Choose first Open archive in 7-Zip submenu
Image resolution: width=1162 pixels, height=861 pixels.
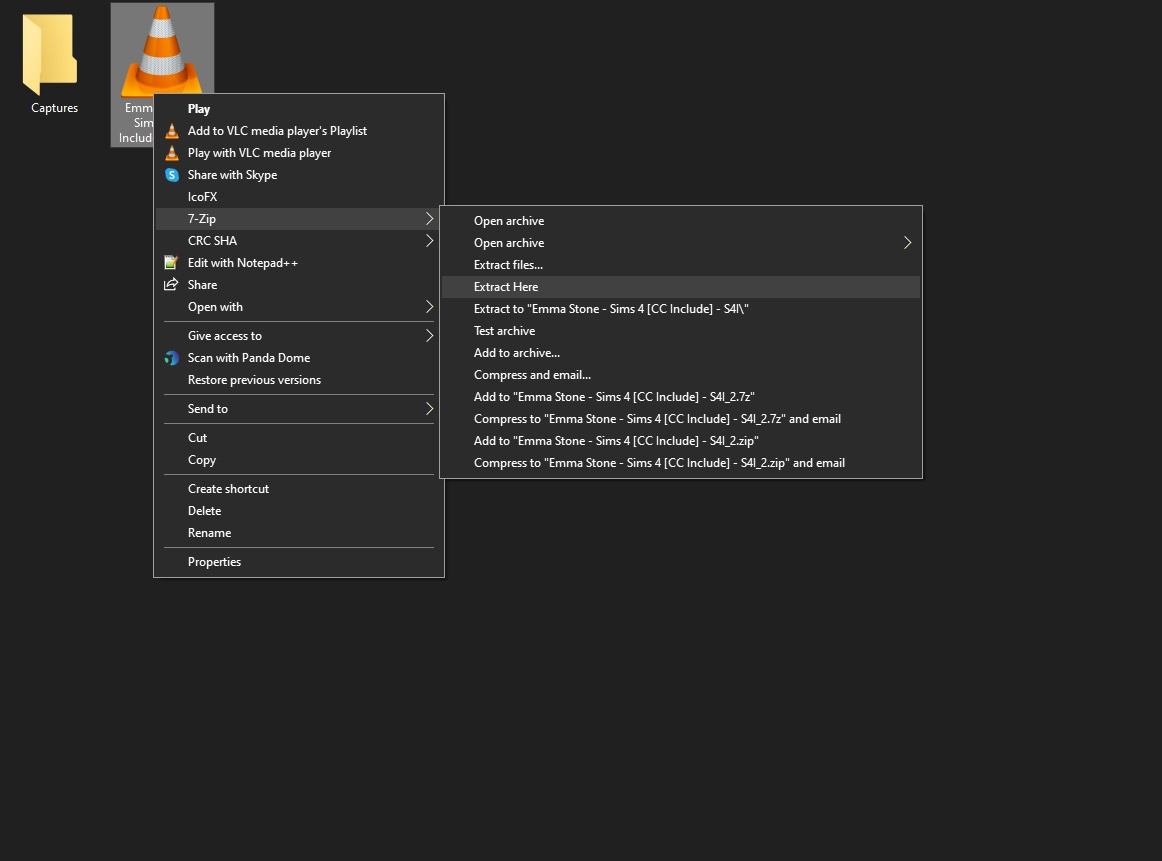tap(681, 221)
